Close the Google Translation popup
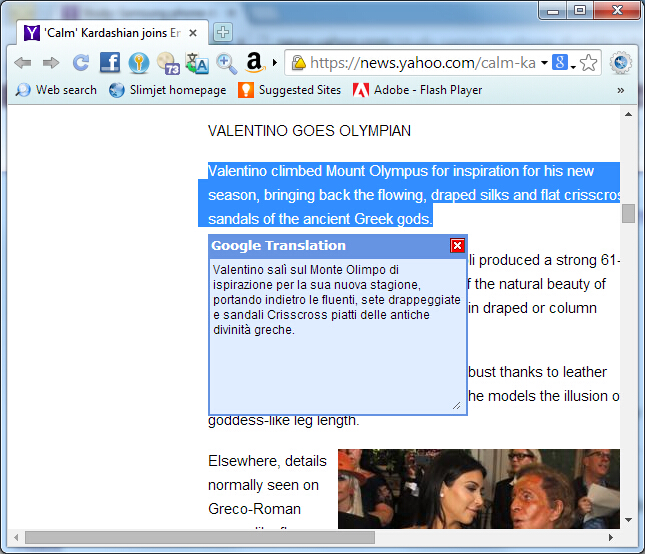Screen dimensions: 645x554 click(457, 246)
